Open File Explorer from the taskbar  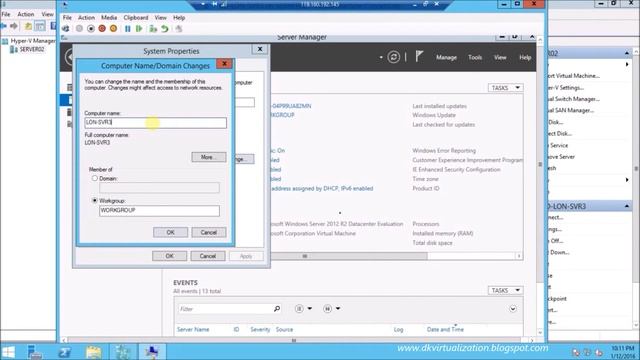pyautogui.click(x=93, y=352)
